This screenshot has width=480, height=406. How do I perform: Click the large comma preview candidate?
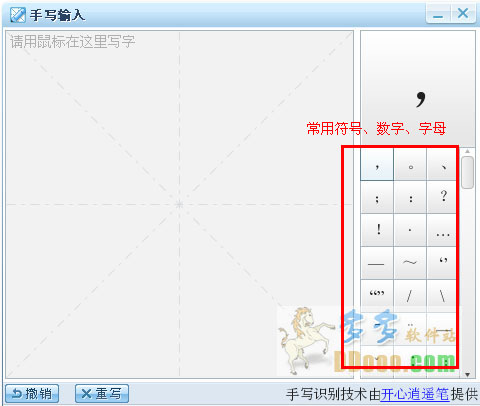[418, 88]
